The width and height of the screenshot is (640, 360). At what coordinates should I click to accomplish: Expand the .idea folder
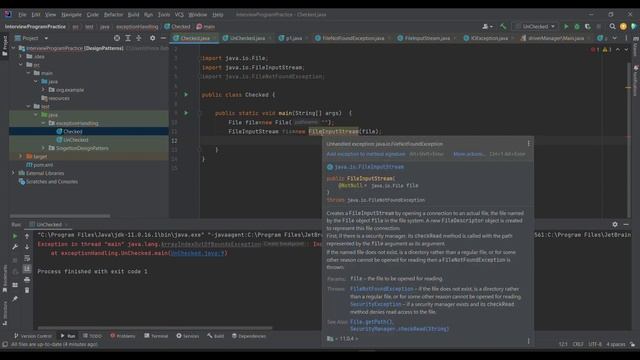(21, 56)
